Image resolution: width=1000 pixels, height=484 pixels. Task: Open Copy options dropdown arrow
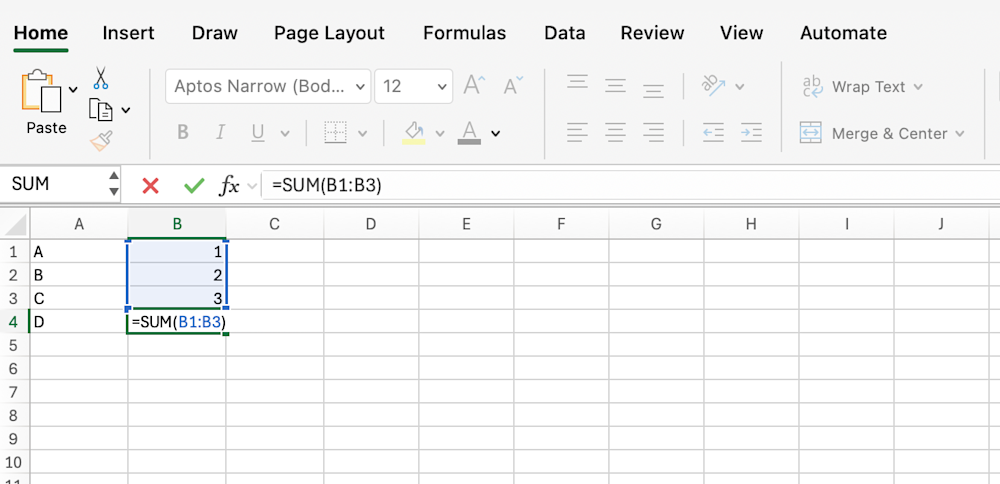pos(126,110)
